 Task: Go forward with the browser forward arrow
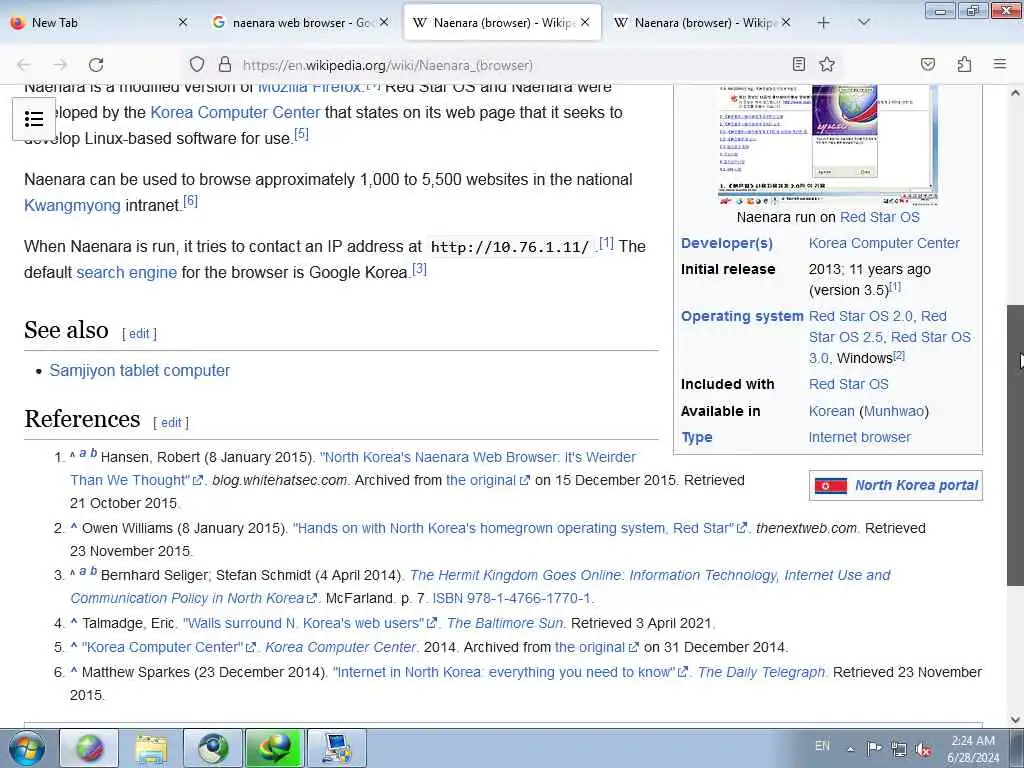pyautogui.click(x=60, y=65)
